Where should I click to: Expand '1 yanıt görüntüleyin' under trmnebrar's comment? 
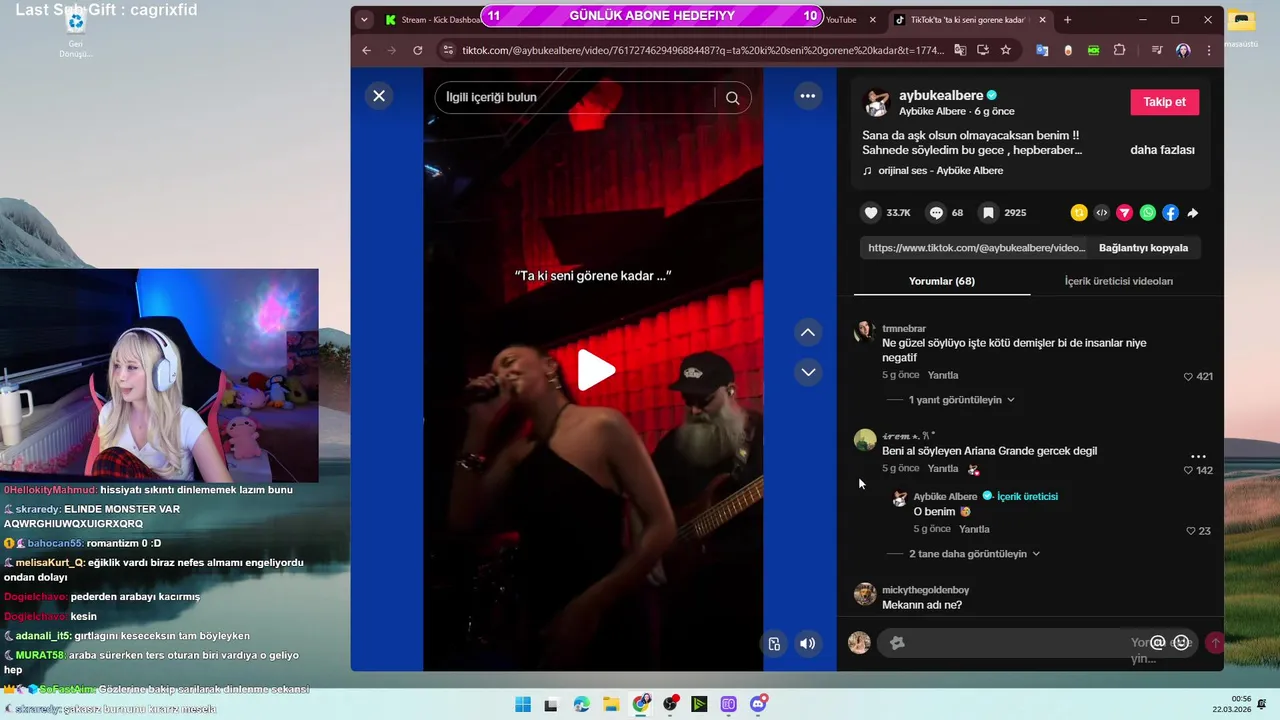961,400
